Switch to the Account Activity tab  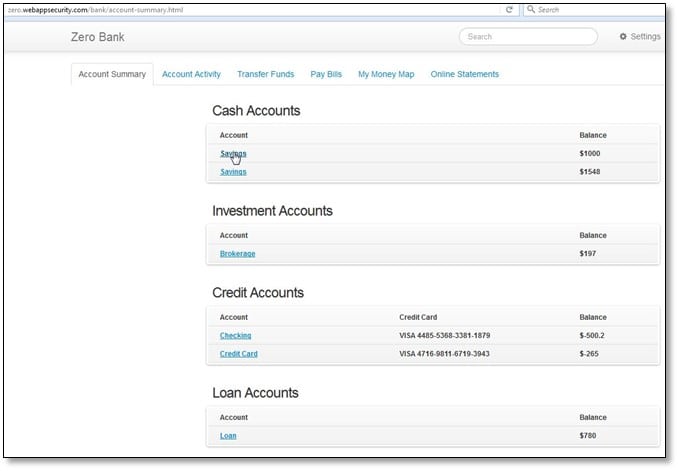(191, 74)
